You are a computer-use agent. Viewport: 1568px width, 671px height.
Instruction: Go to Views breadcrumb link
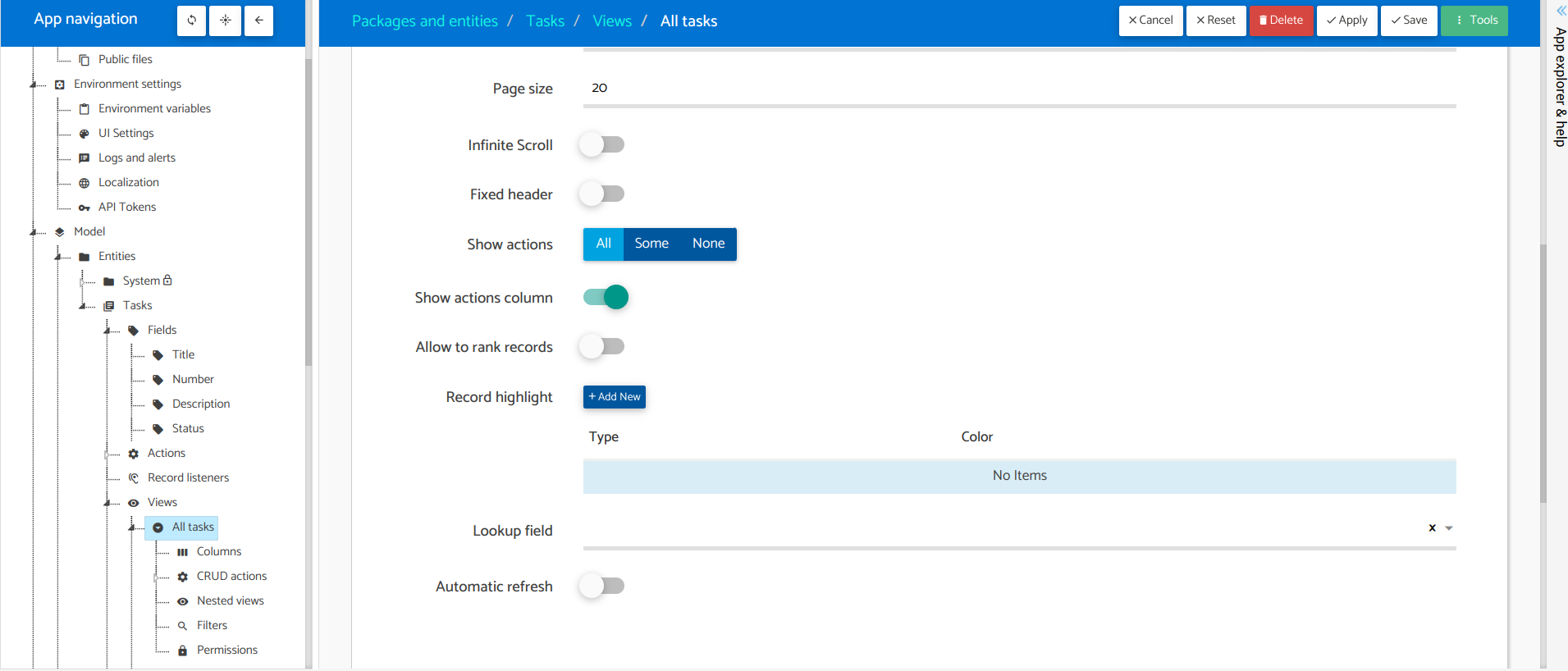(612, 21)
